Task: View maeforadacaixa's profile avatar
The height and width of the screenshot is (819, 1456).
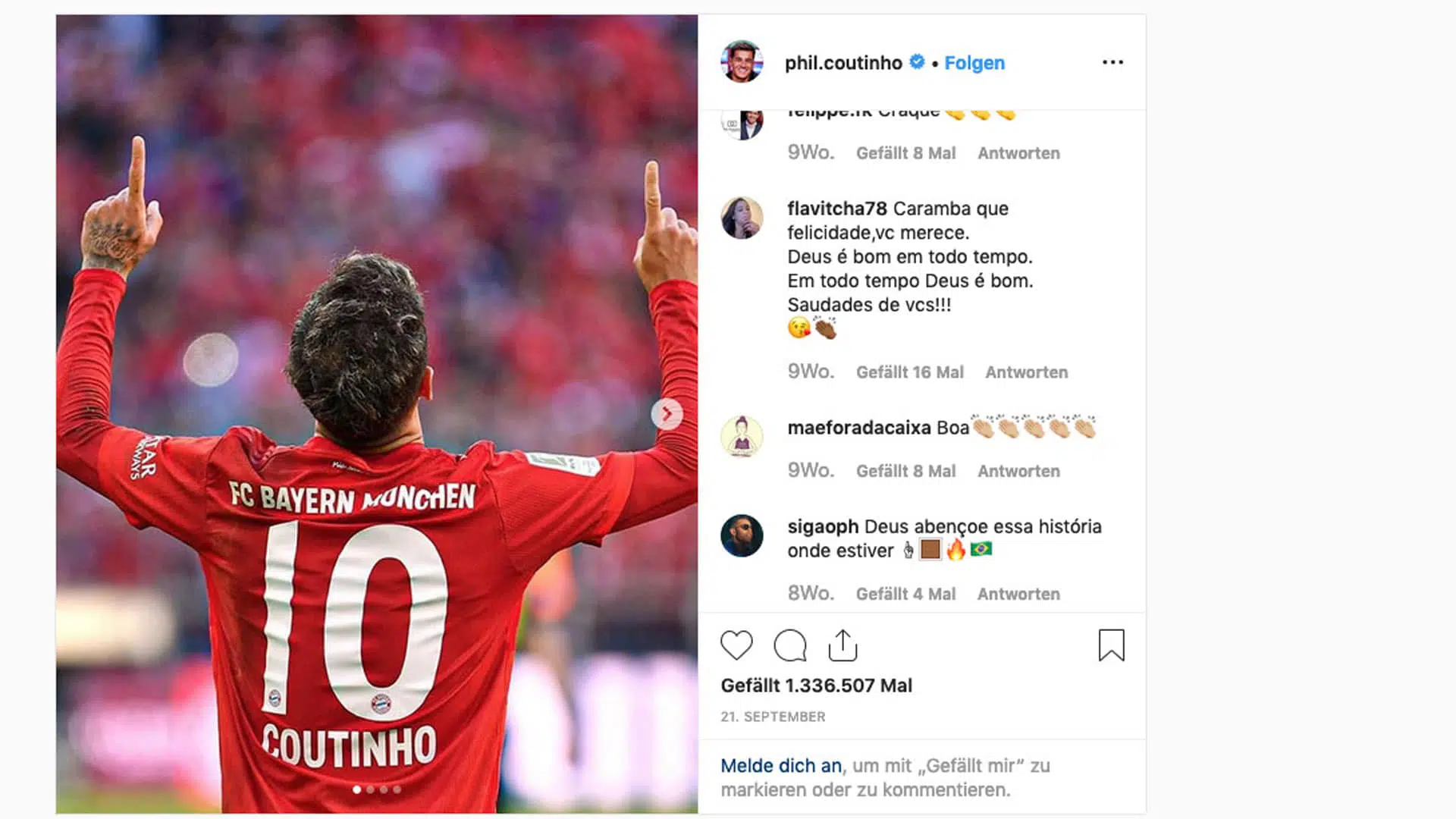Action: coord(742,437)
